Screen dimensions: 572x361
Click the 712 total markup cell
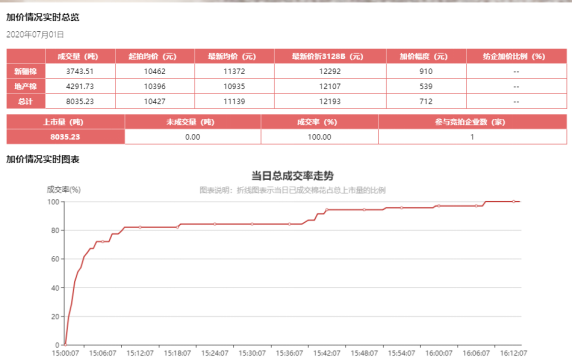coord(426,101)
